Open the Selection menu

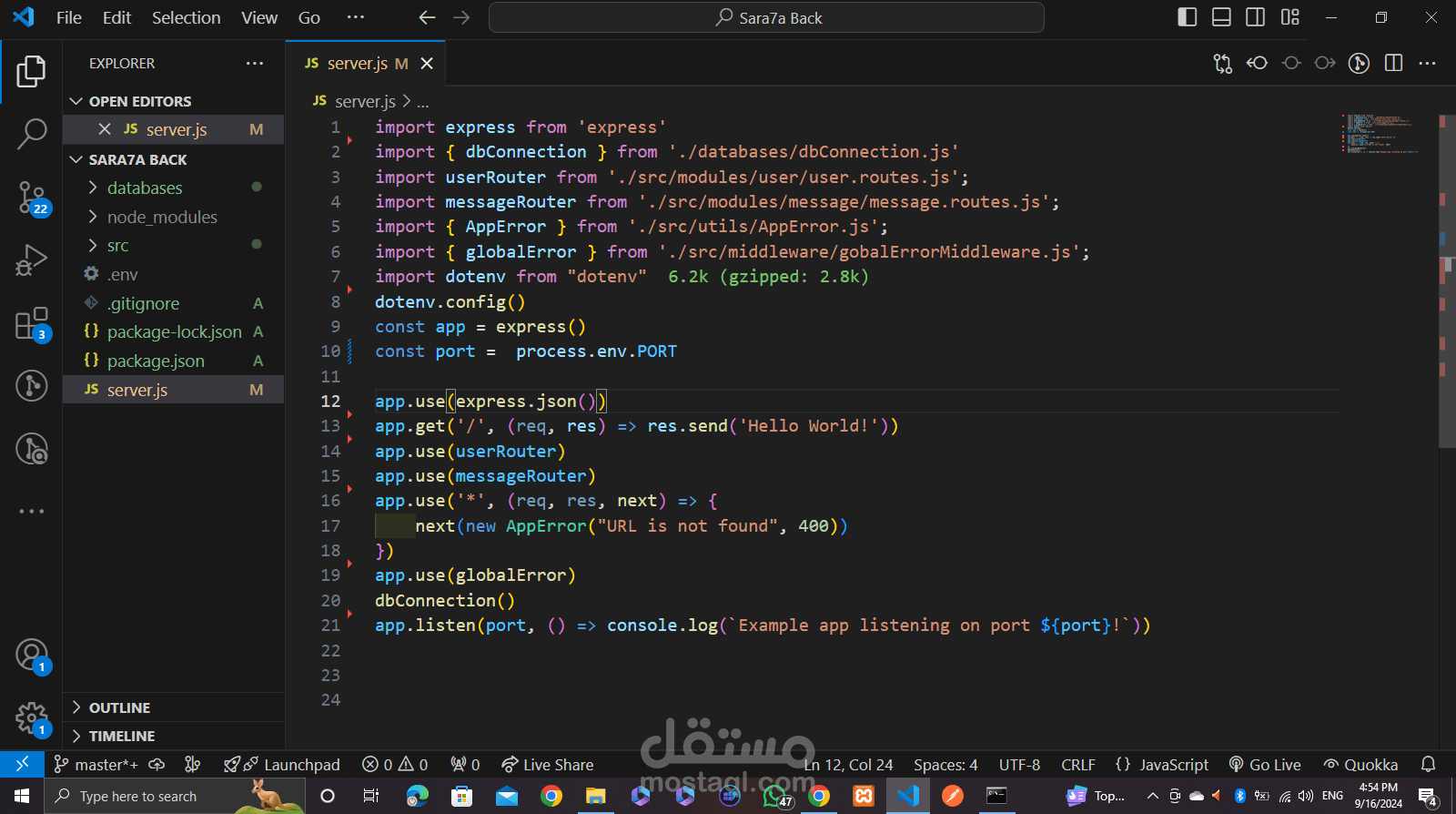tap(186, 17)
